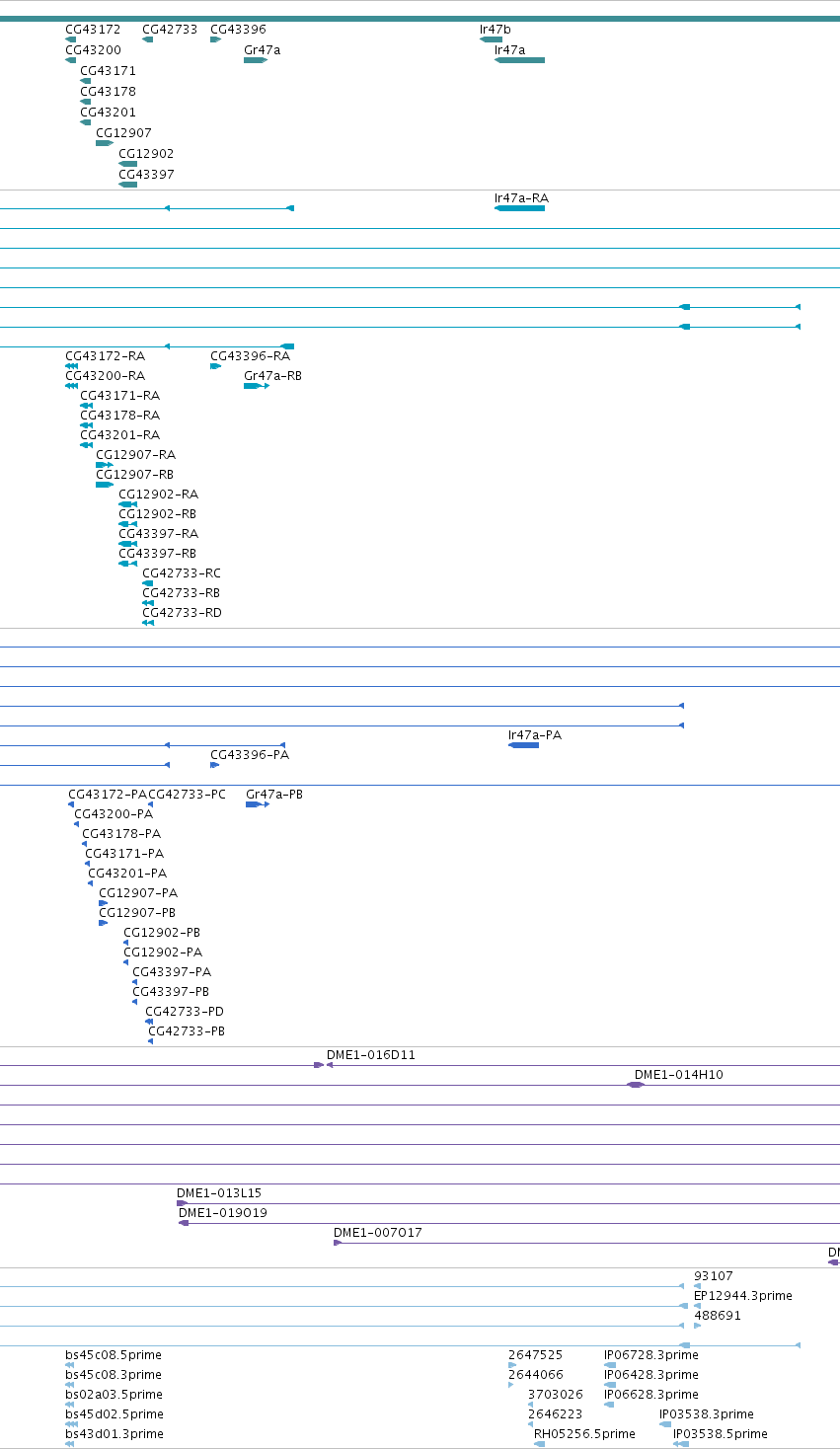
Task: Open transcript label CG43396-RA
Action: [x=251, y=356]
